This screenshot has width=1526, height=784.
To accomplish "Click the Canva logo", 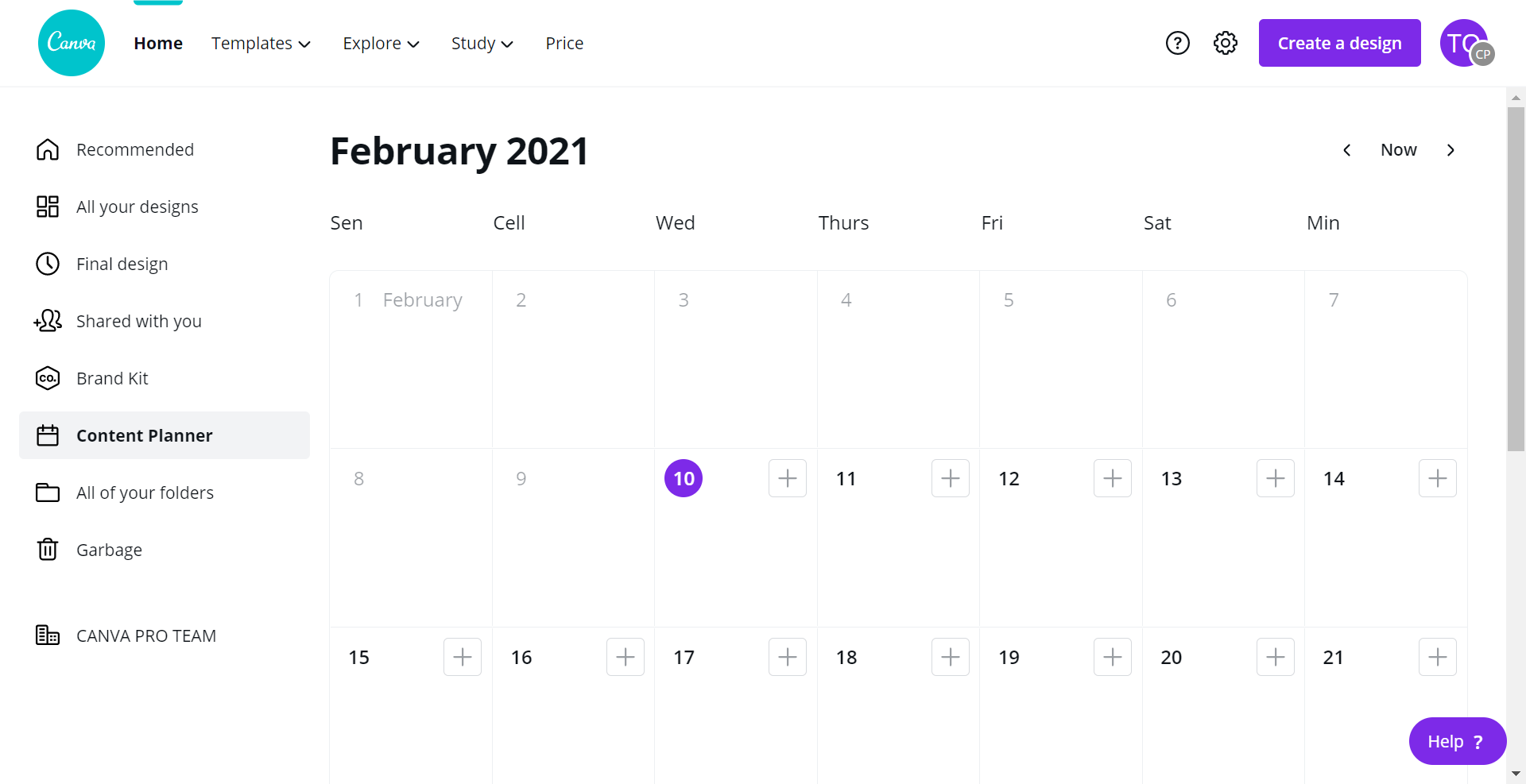I will [72, 43].
